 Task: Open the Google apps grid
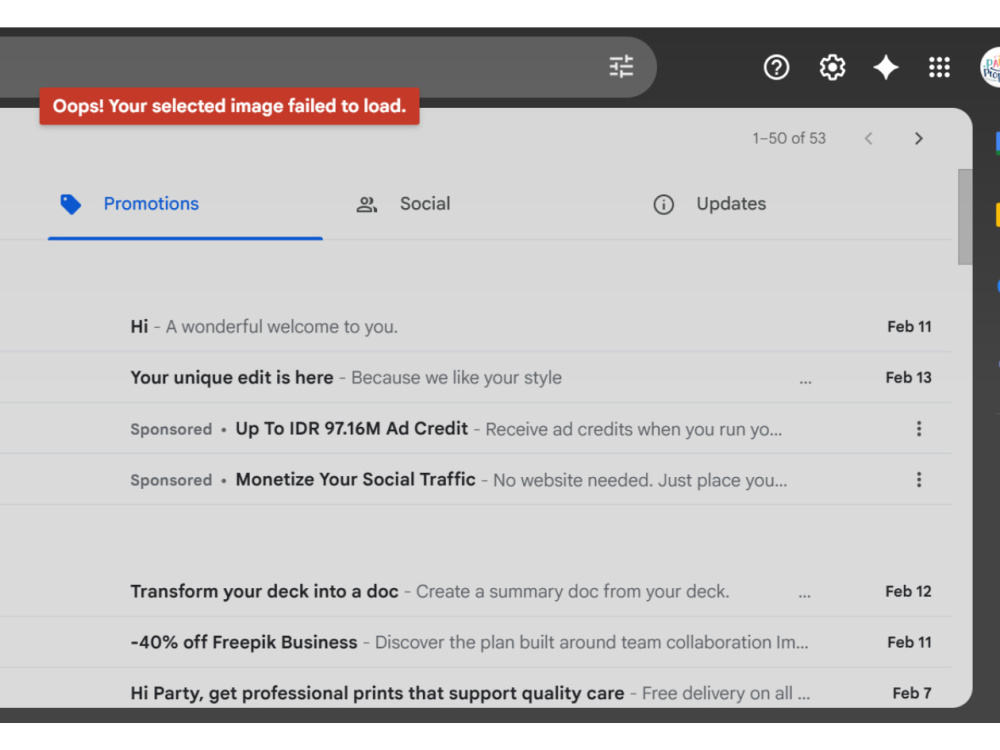point(939,67)
